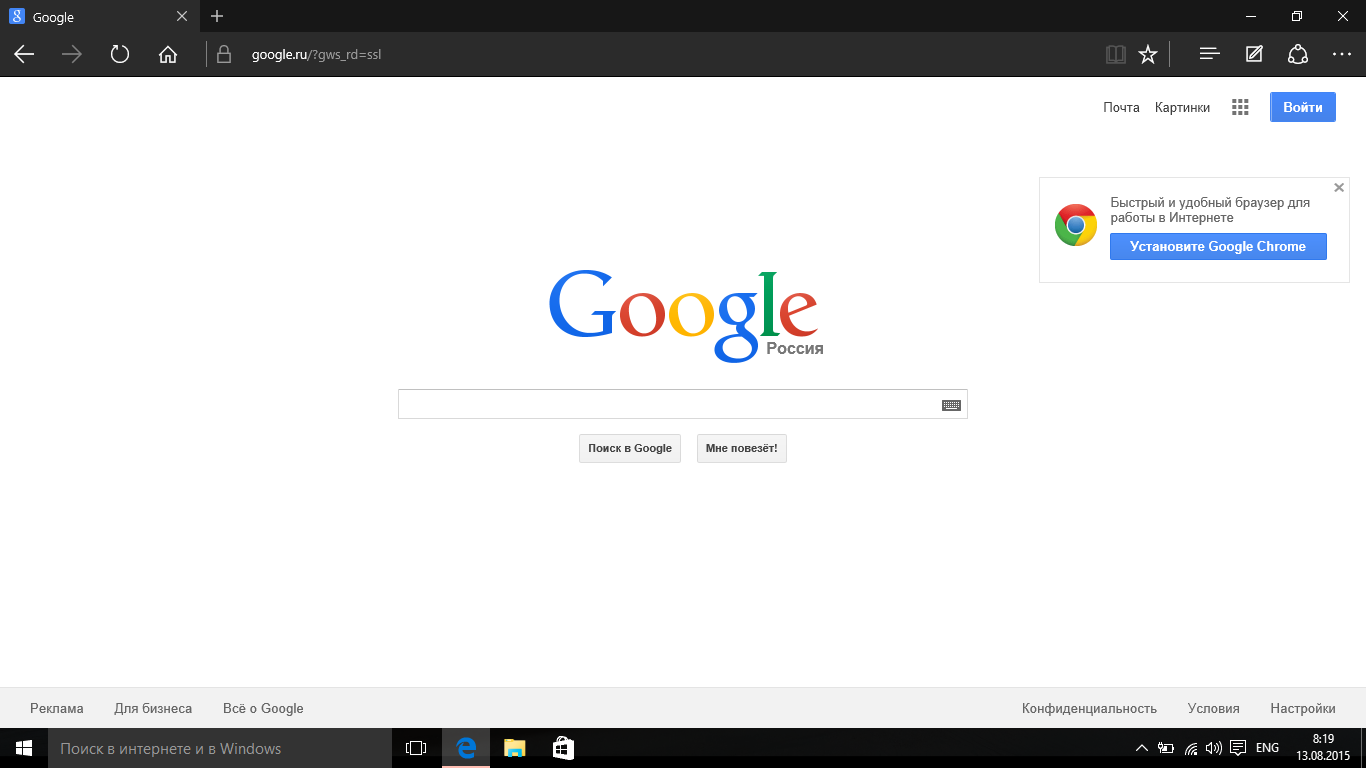1366x768 pixels.
Task: Go back to the previous page
Action: [x=24, y=55]
